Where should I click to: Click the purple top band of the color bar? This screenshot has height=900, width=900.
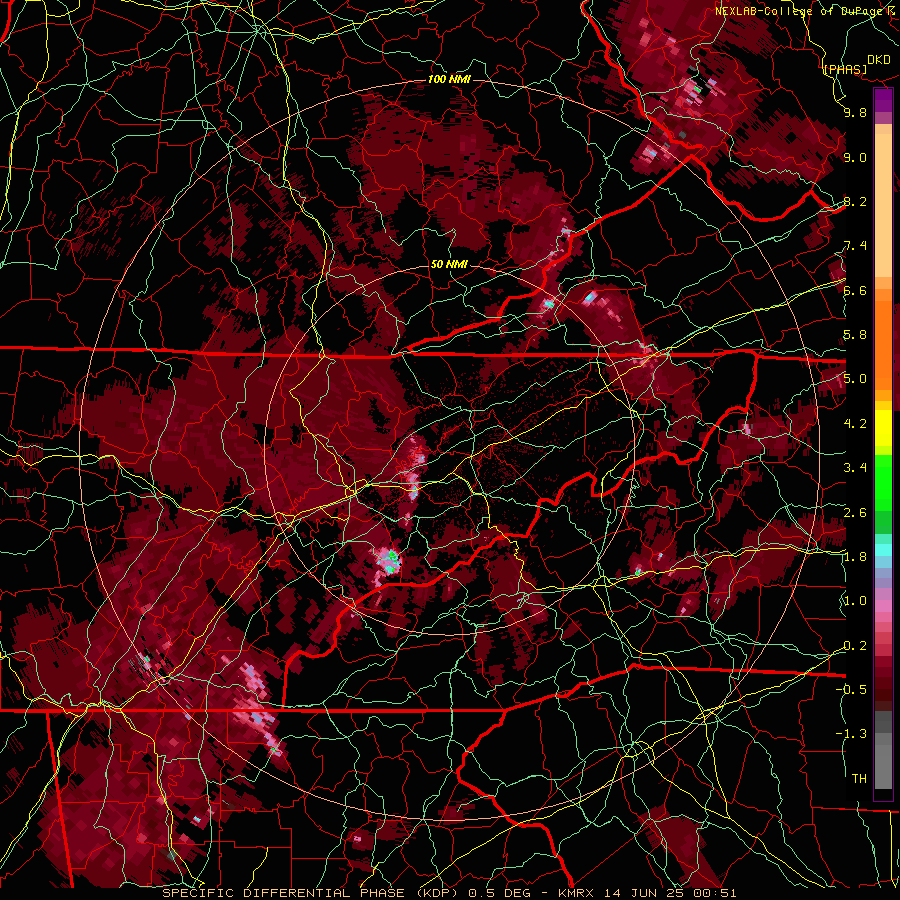[883, 100]
